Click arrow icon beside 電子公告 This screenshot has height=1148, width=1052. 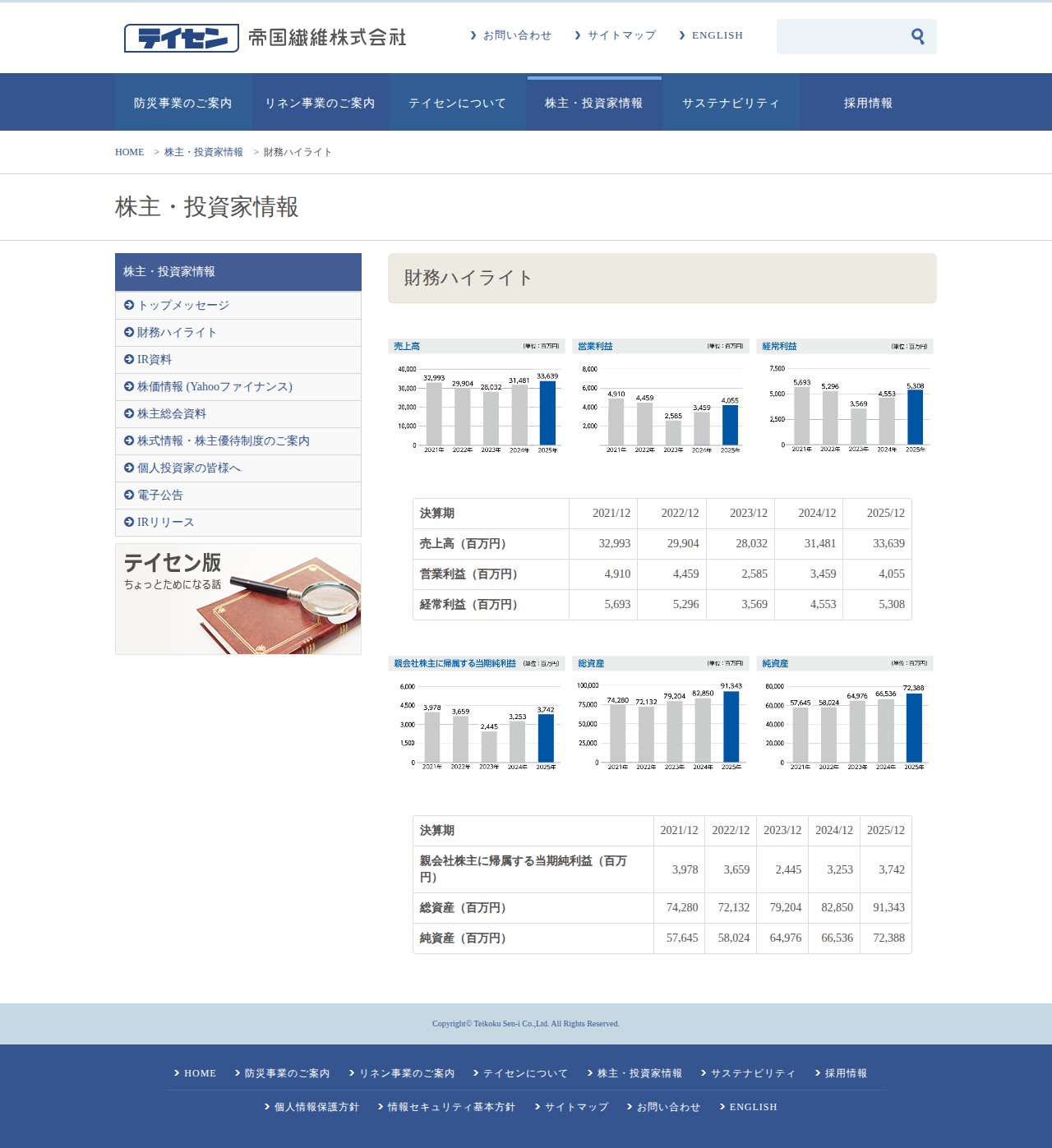129,495
